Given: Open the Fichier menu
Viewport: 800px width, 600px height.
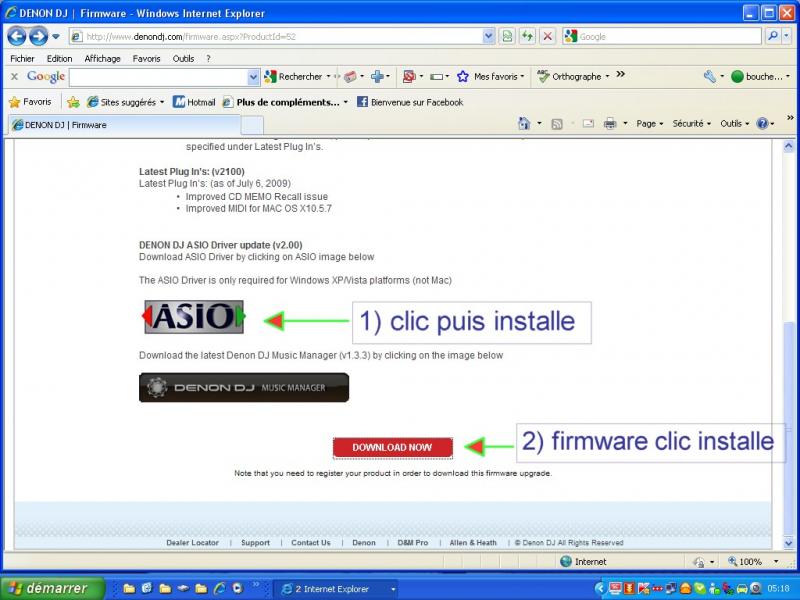Looking at the screenshot, I should coord(22,58).
